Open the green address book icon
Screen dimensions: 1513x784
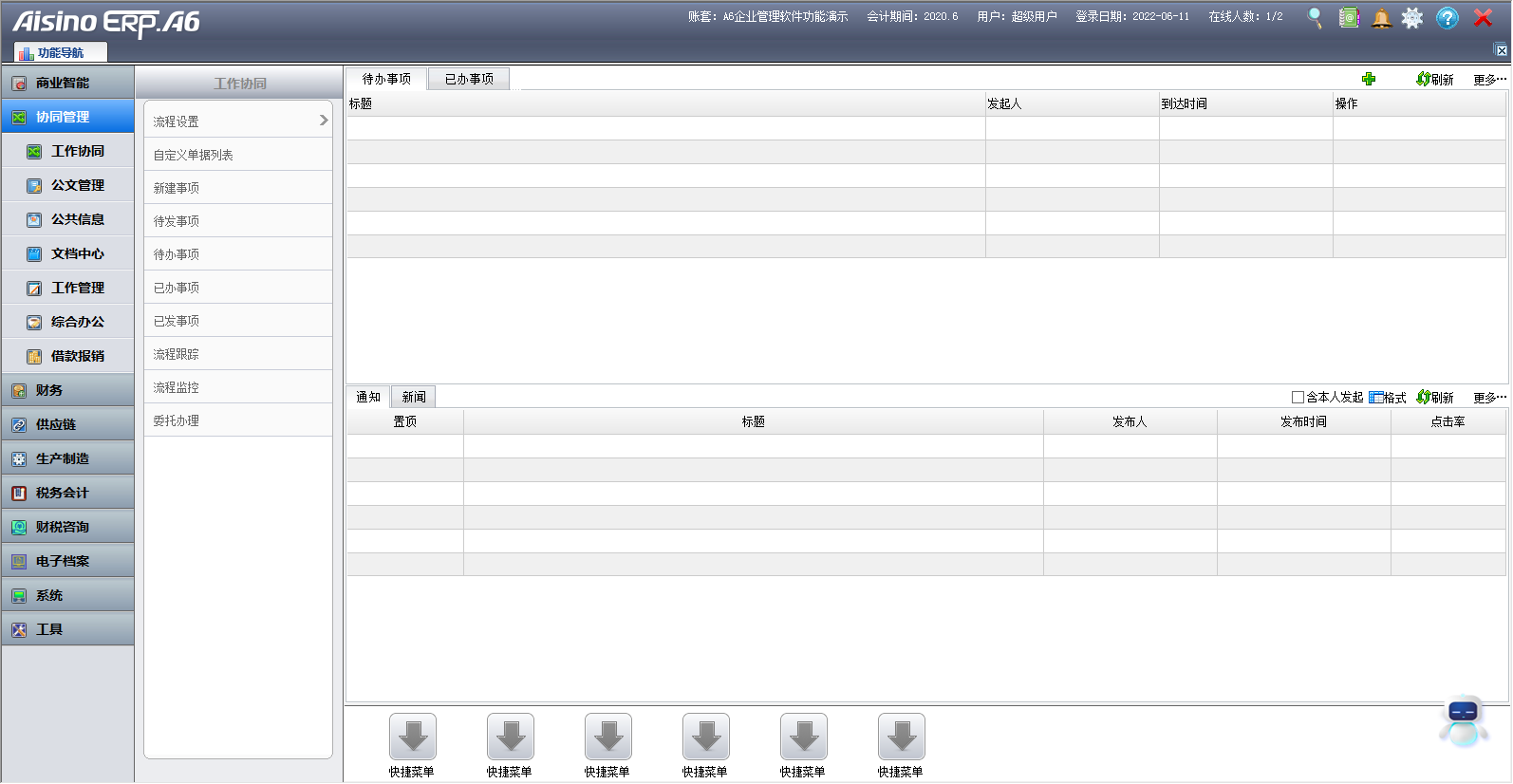1349,18
